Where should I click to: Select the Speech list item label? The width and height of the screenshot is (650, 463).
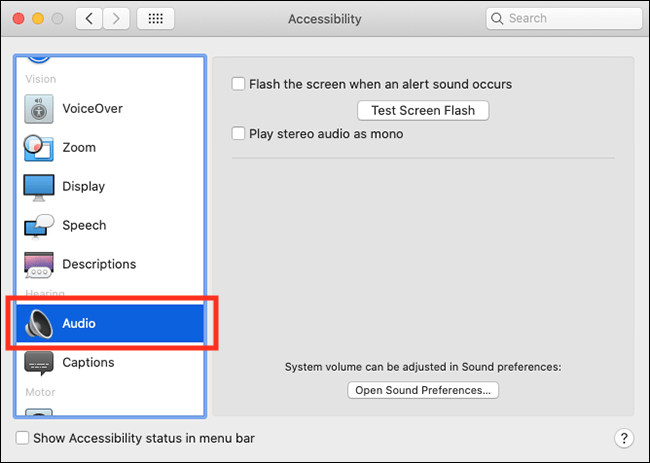click(84, 225)
